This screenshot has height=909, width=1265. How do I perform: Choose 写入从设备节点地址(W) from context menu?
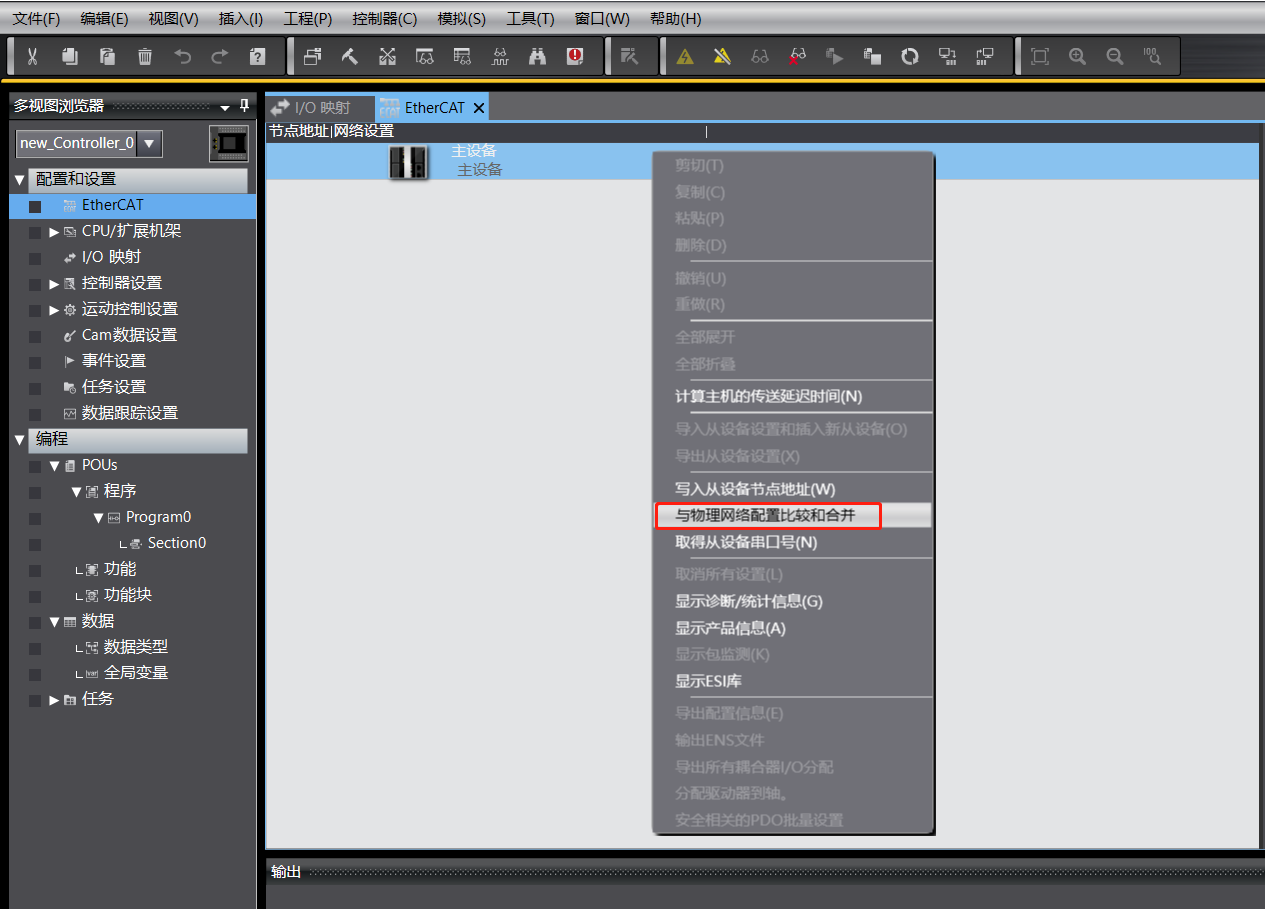click(x=754, y=489)
